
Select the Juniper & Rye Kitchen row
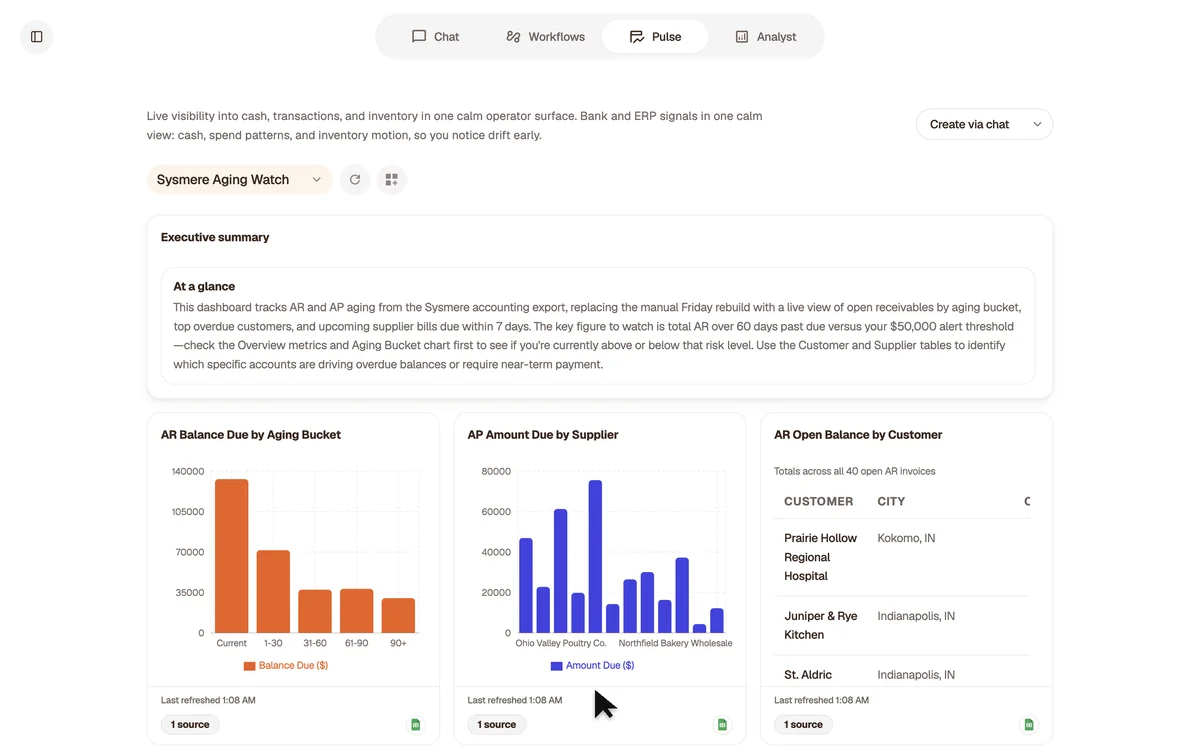click(x=902, y=626)
